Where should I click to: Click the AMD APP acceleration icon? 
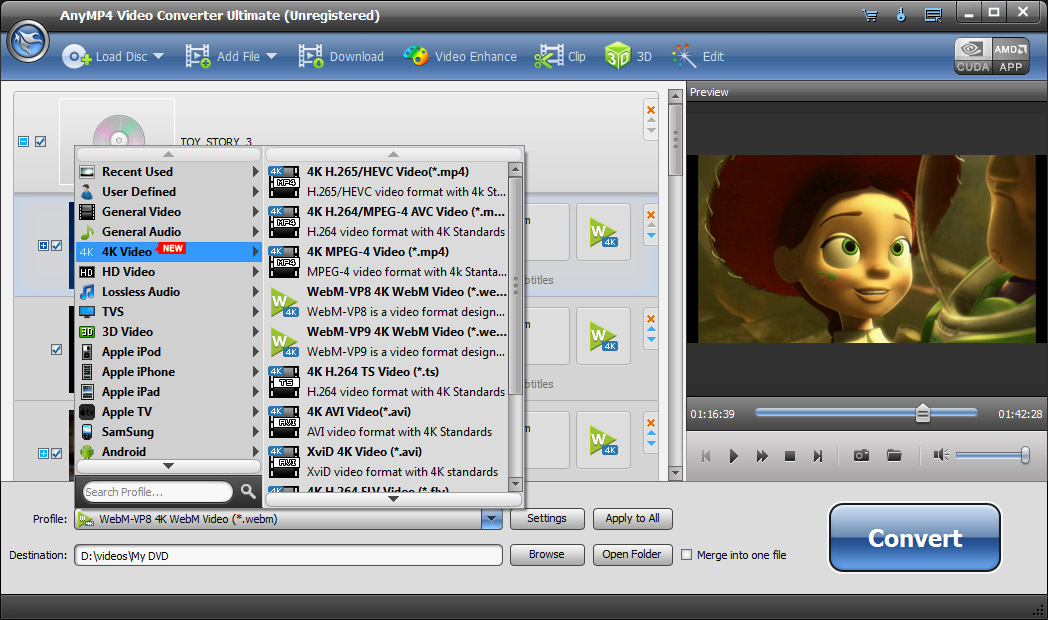[1010, 55]
